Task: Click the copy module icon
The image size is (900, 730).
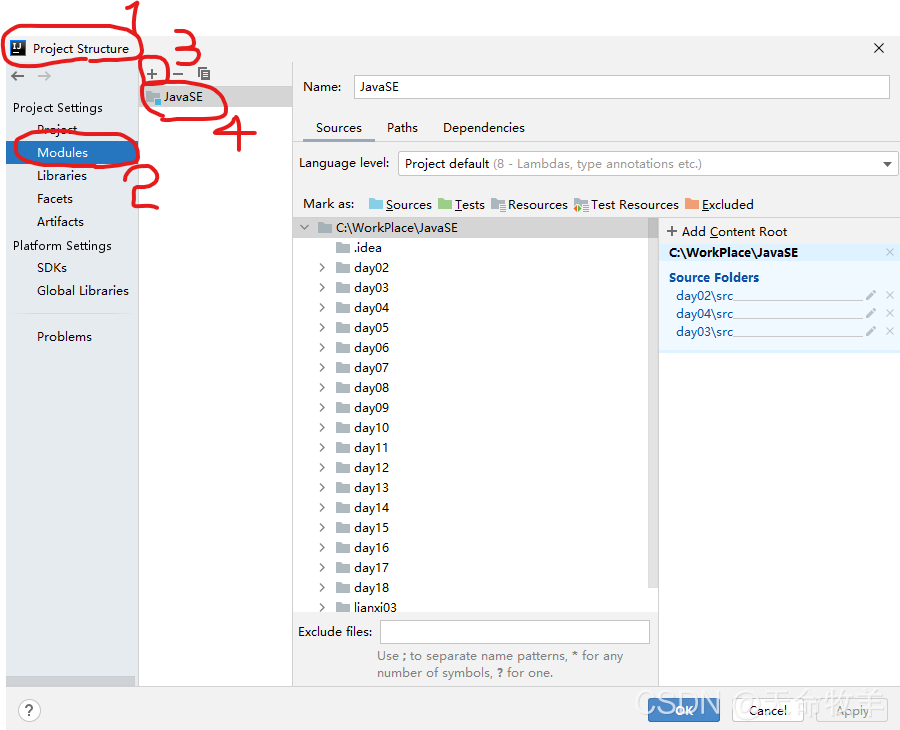Action: (x=204, y=73)
